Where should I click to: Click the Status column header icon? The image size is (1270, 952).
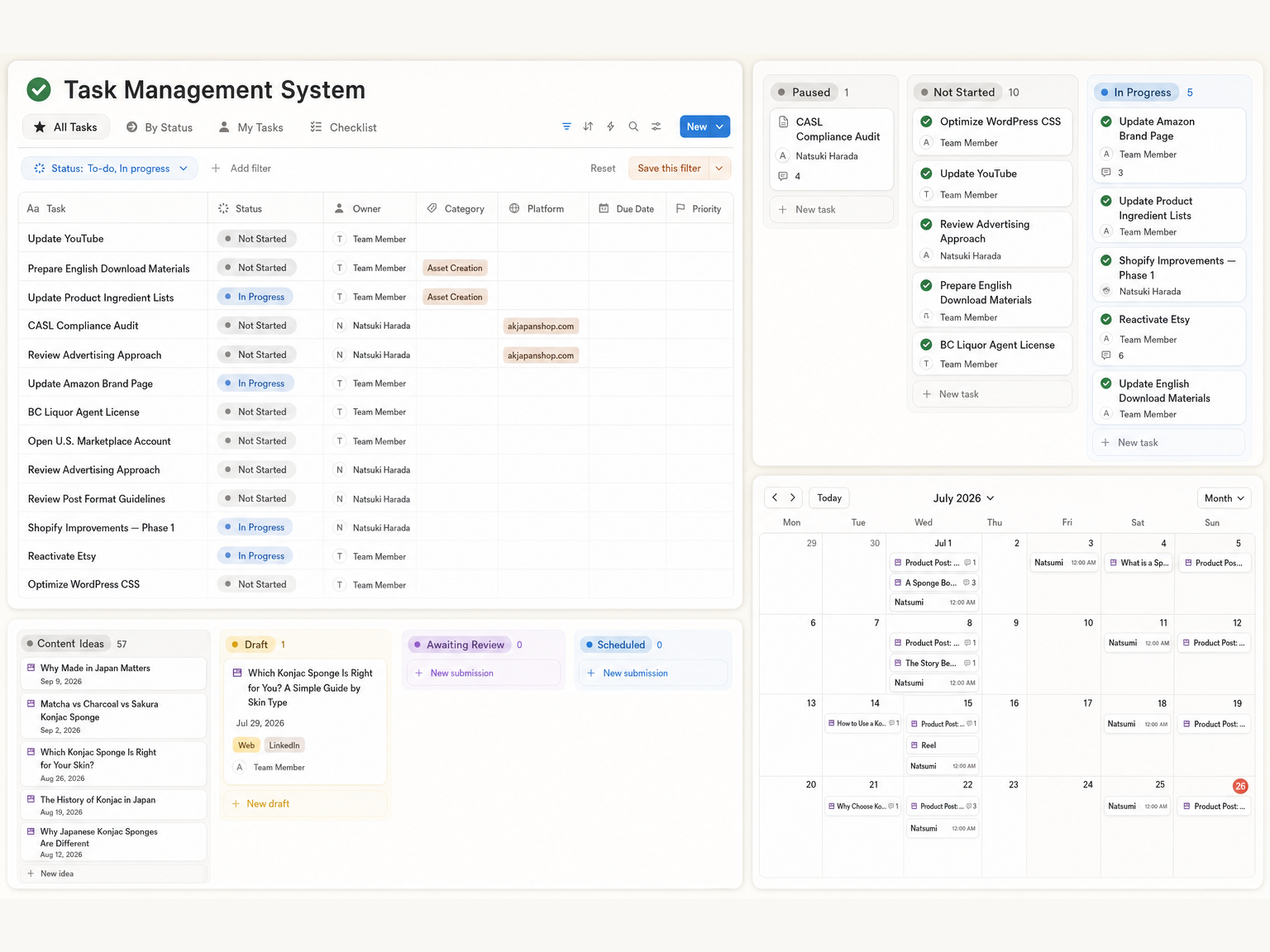(223, 208)
